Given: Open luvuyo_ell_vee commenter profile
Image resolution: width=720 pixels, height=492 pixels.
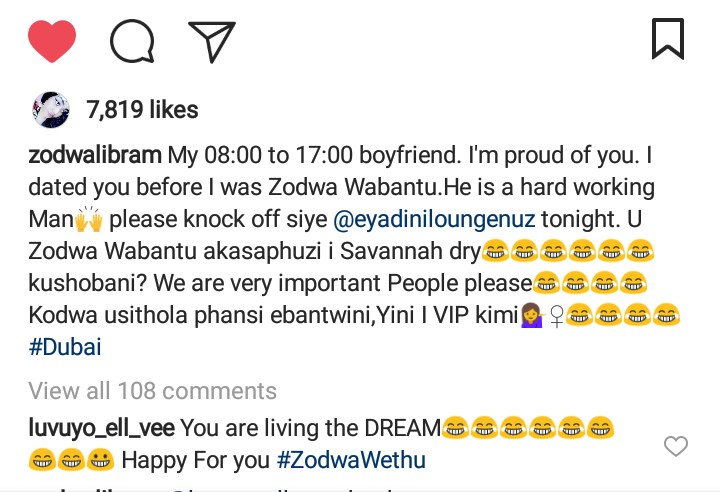Looking at the screenshot, I should point(101,428).
